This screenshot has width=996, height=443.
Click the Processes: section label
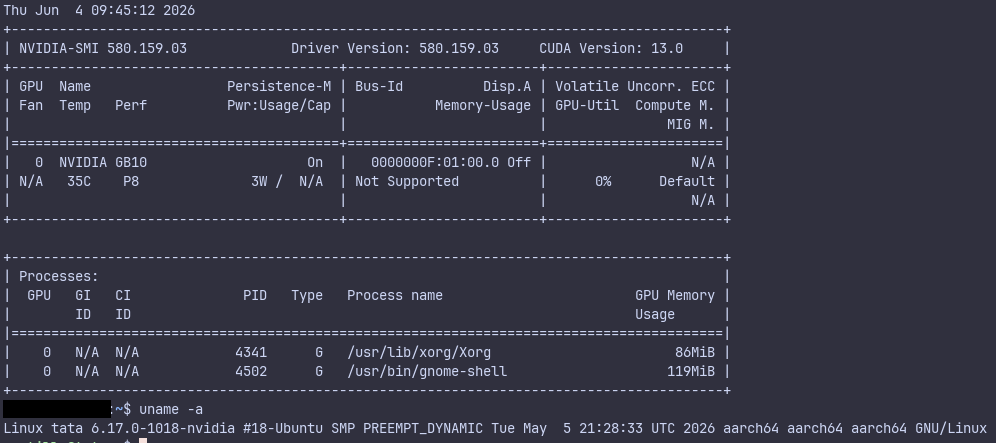pos(59,276)
